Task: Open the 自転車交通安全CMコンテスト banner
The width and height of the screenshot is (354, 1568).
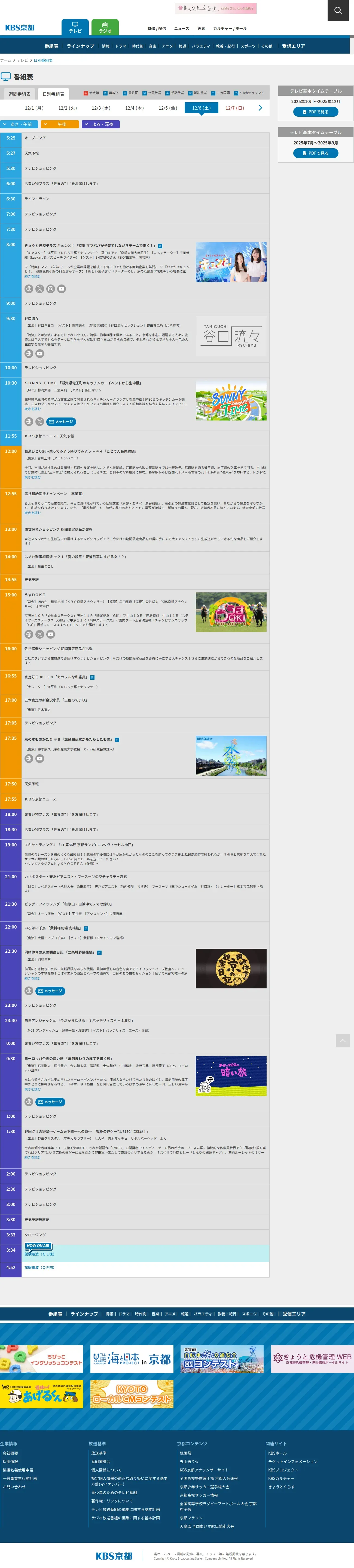Action: coord(222,1359)
